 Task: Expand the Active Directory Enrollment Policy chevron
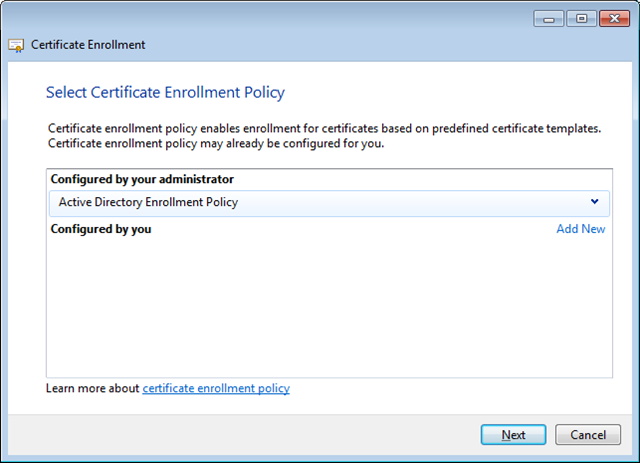coord(595,202)
